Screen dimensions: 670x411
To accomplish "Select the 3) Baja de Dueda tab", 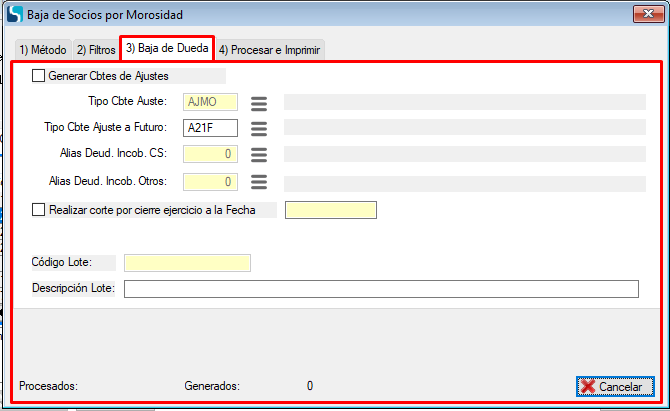I will pos(167,48).
